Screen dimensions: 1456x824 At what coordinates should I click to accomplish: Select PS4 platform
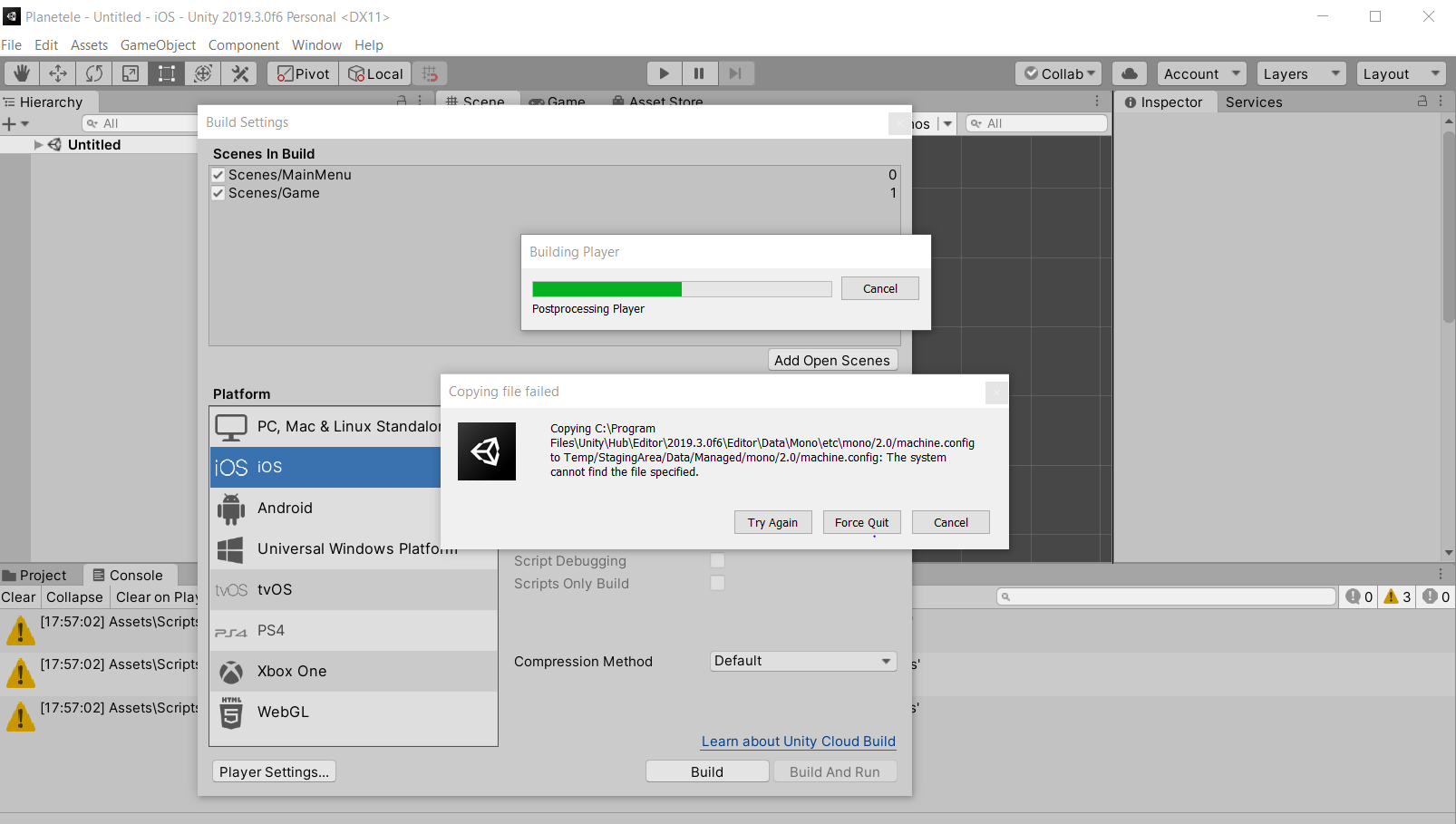pyautogui.click(x=354, y=631)
